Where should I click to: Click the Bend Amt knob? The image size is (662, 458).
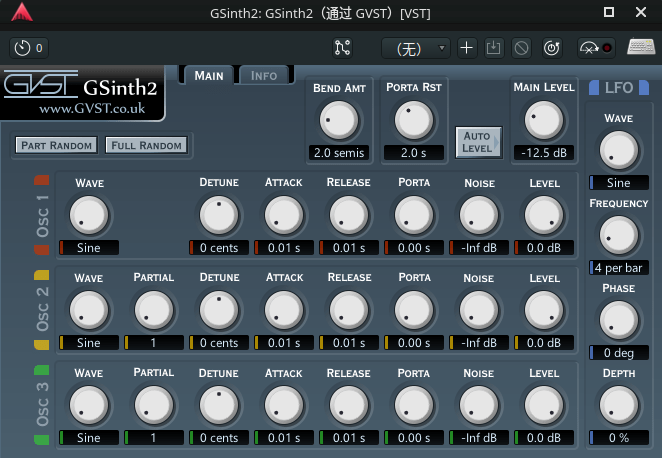pyautogui.click(x=339, y=120)
